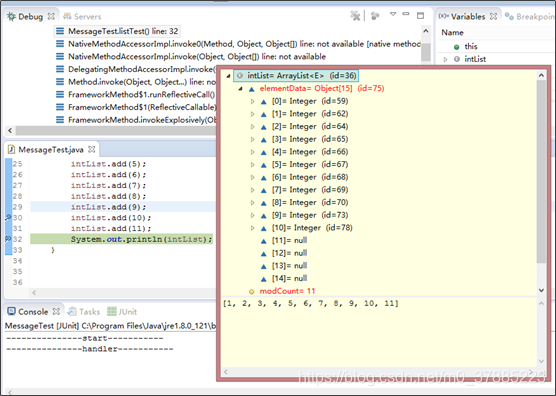Viewport: 556px width, 396px height.
Task: Select the [13]= null entry
Action: [289, 266]
